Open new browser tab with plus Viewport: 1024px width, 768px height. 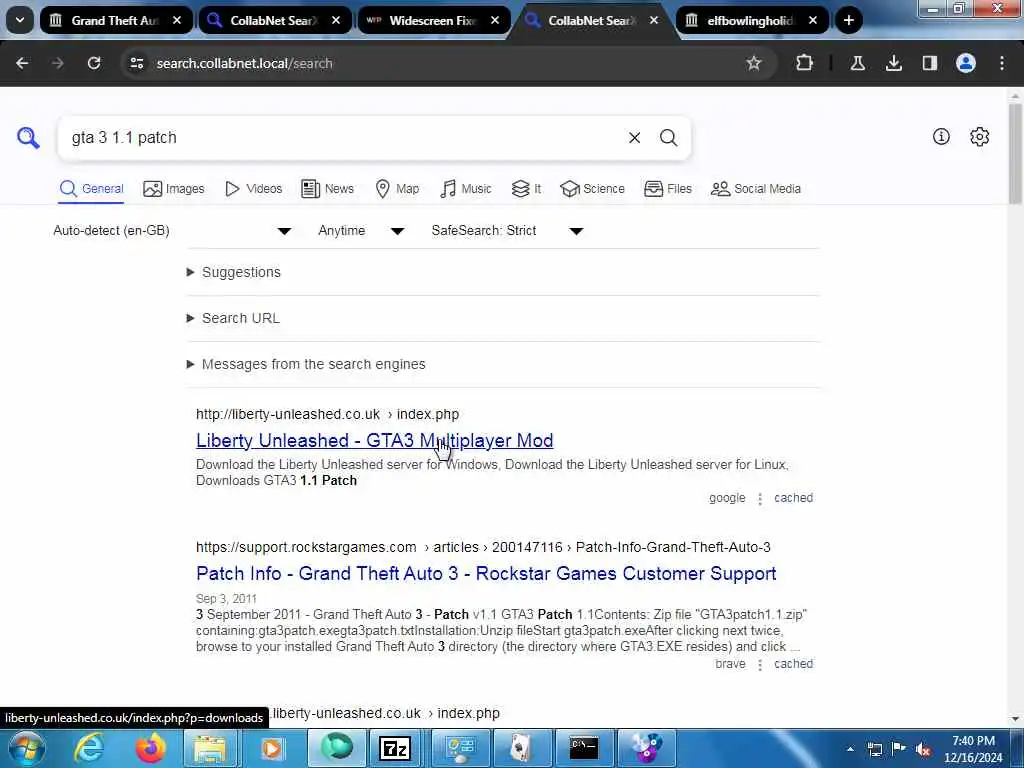(848, 20)
